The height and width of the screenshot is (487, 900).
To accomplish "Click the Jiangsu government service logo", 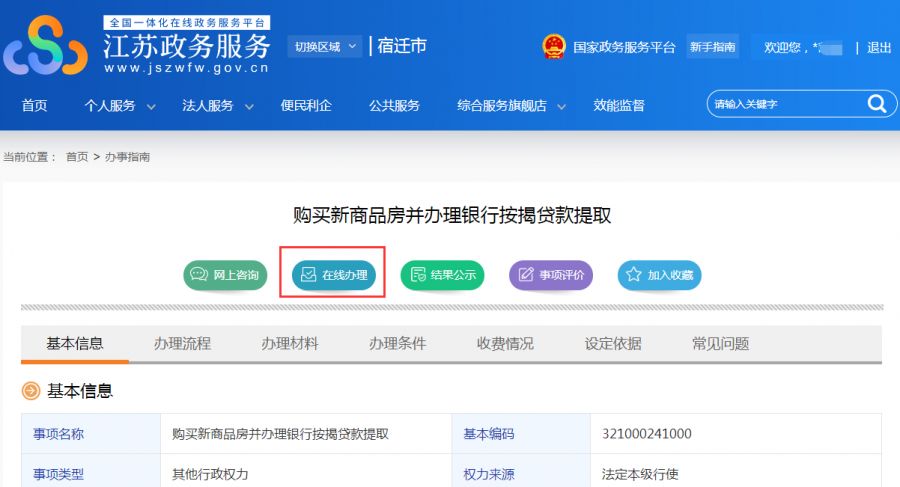I will pos(45,45).
